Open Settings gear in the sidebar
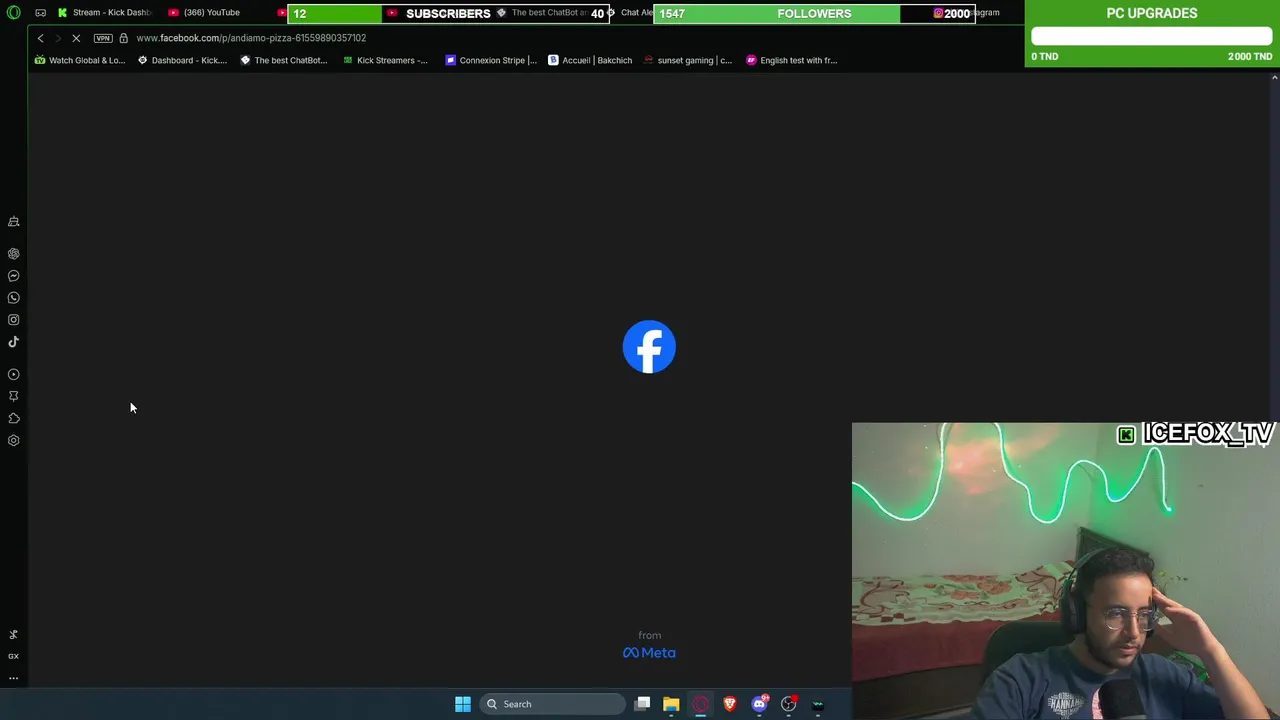Screen dimensions: 1280x720 click(x=14, y=440)
